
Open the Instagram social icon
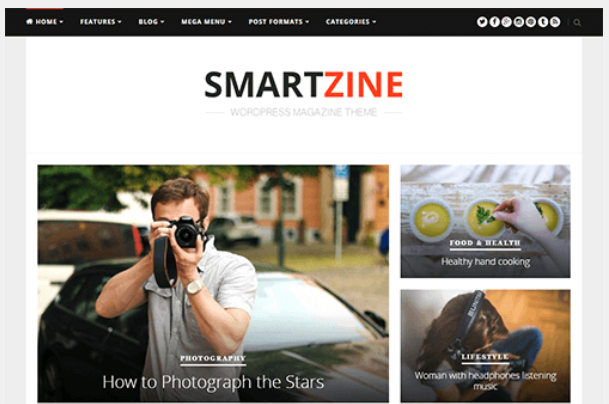tap(519, 22)
